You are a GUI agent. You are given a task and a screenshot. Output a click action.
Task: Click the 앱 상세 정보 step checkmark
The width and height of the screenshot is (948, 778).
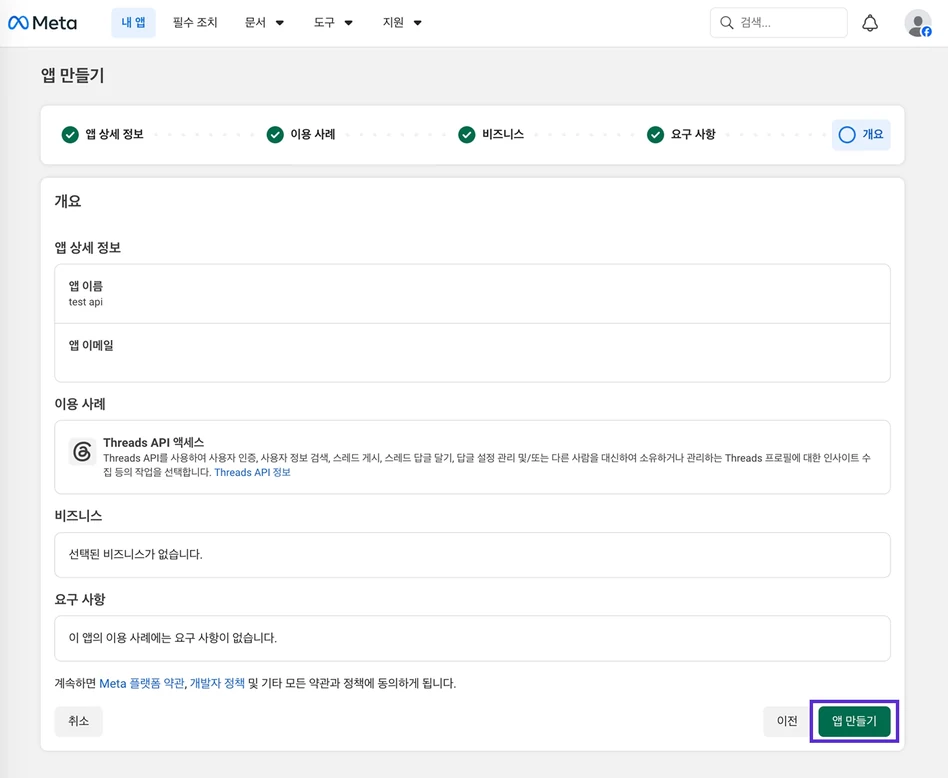pyautogui.click(x=70, y=134)
